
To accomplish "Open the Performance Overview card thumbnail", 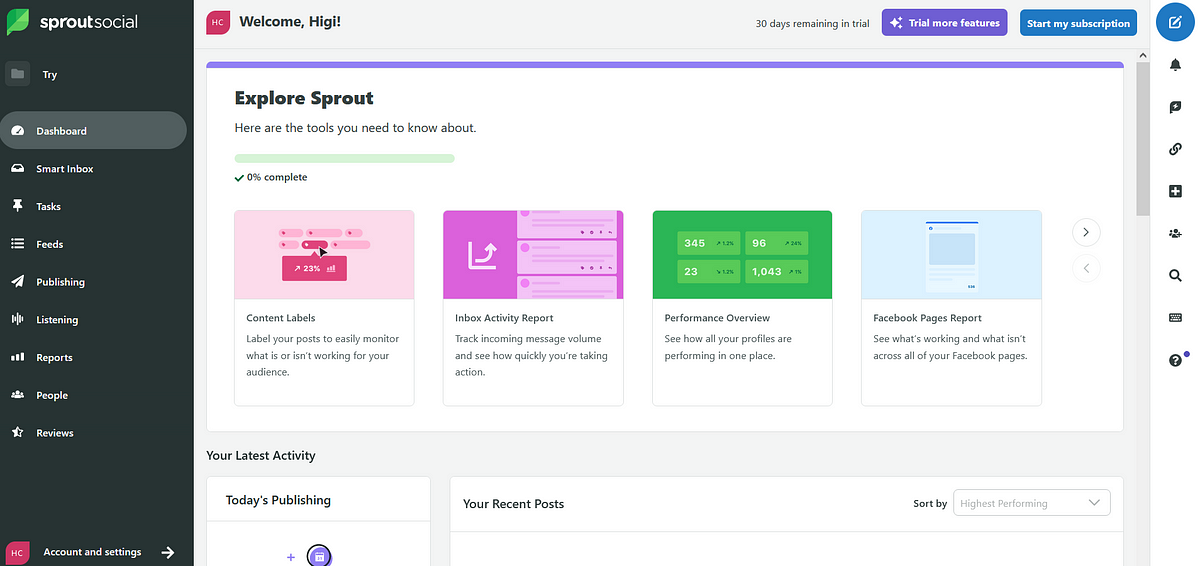I will click(742, 254).
